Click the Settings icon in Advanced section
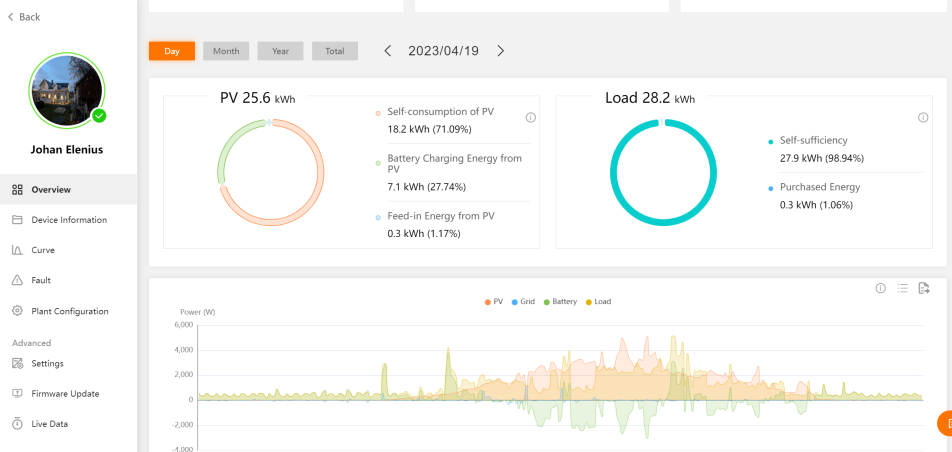Screen dimensions: 952x452 tap(18, 363)
